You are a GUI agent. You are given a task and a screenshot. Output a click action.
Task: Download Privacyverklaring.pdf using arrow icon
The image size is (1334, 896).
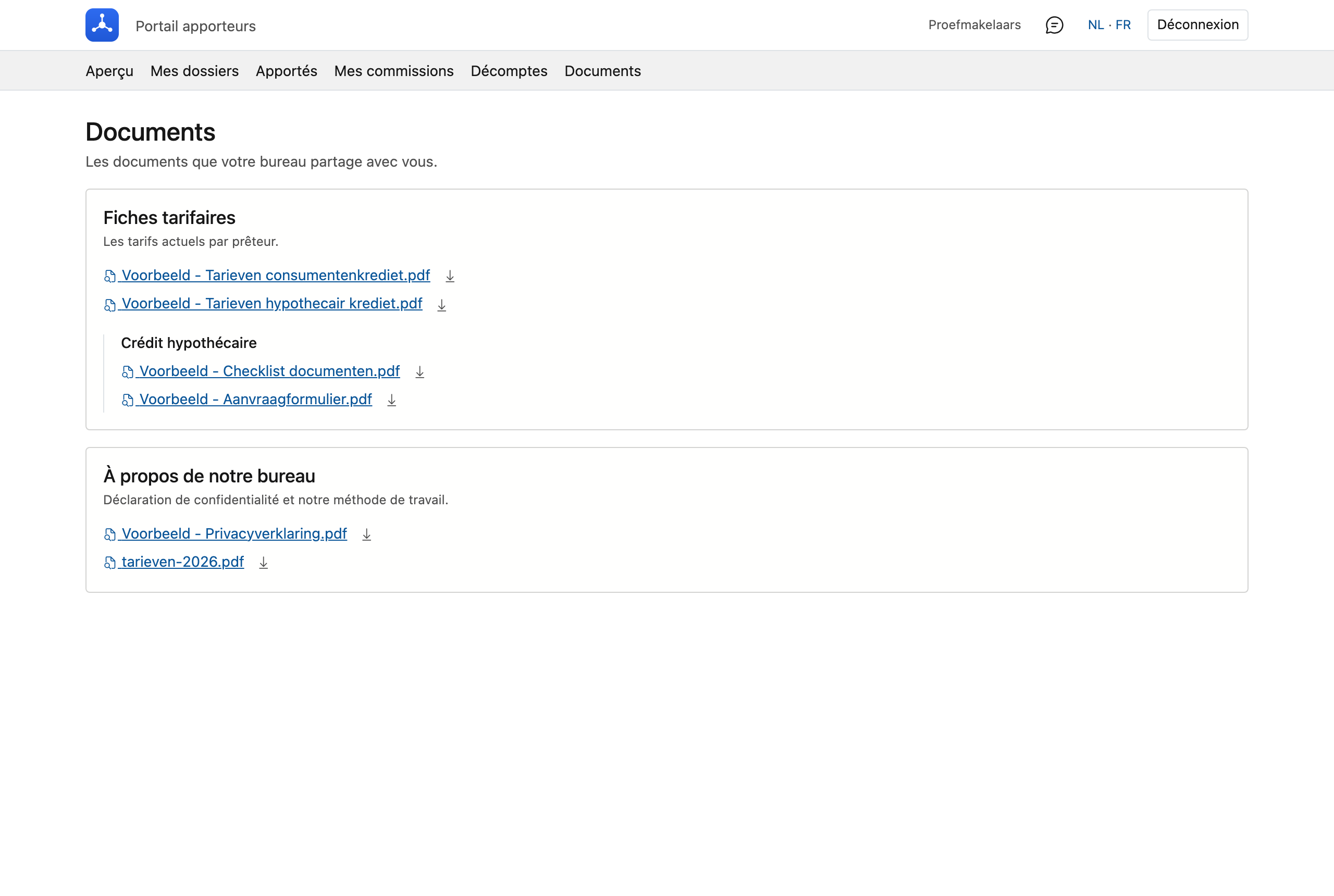click(x=366, y=534)
